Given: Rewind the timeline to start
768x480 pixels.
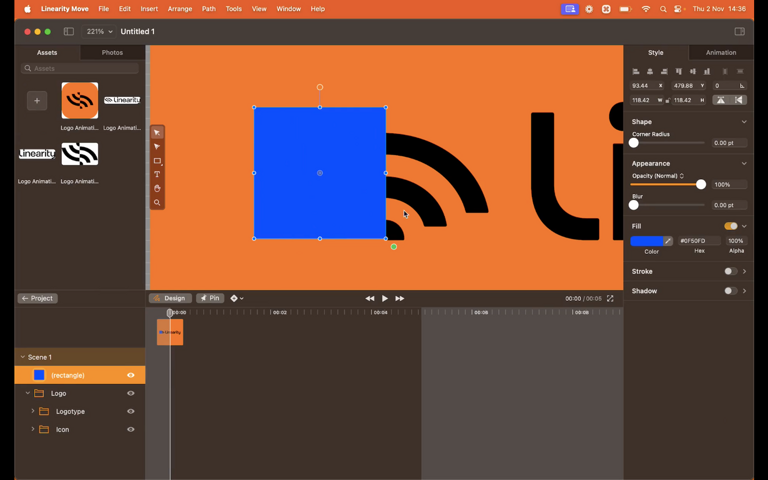Looking at the screenshot, I should click(369, 298).
